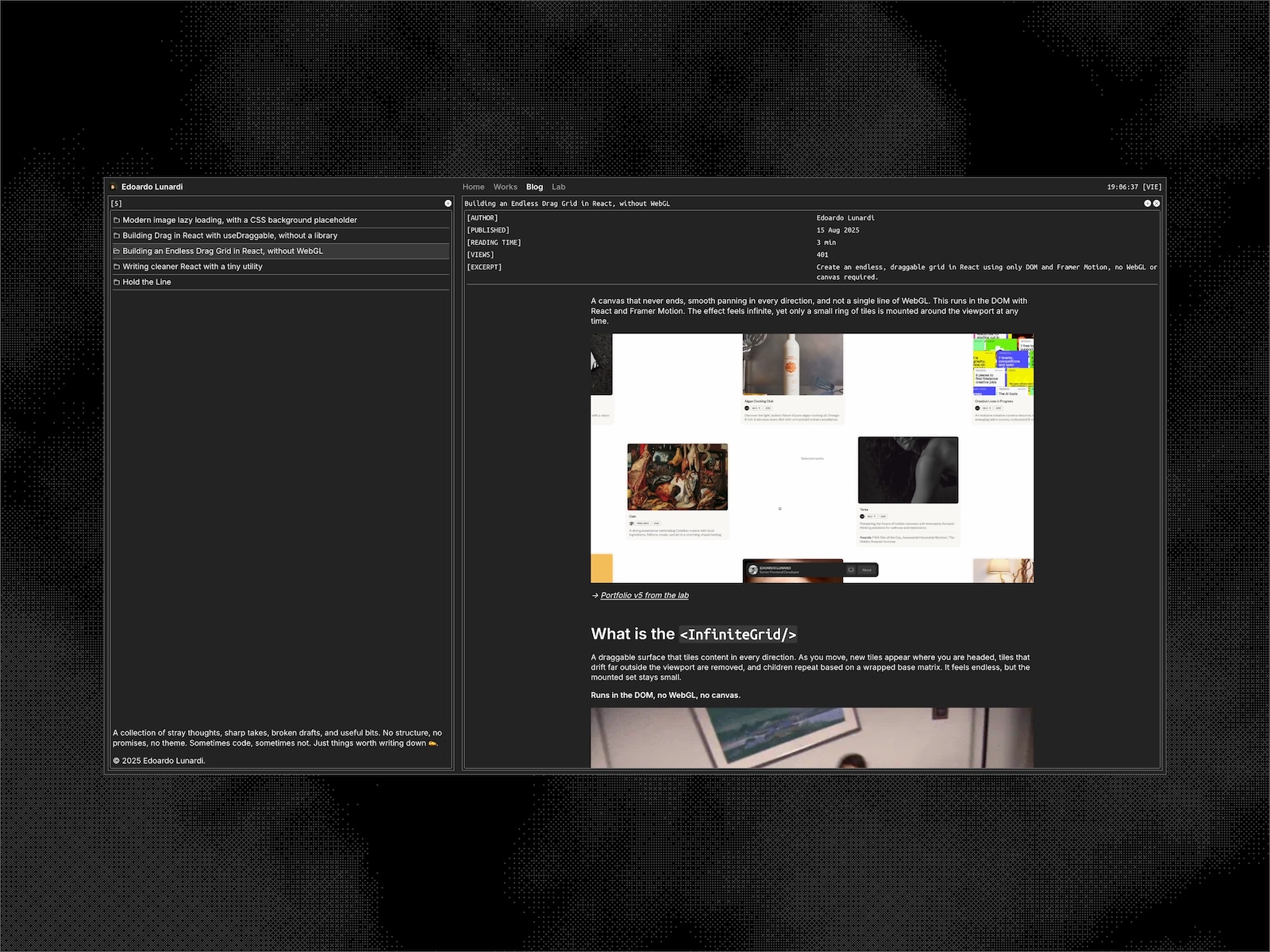Open the Home navigation item
Screen dimensions: 1270x952
click(473, 187)
